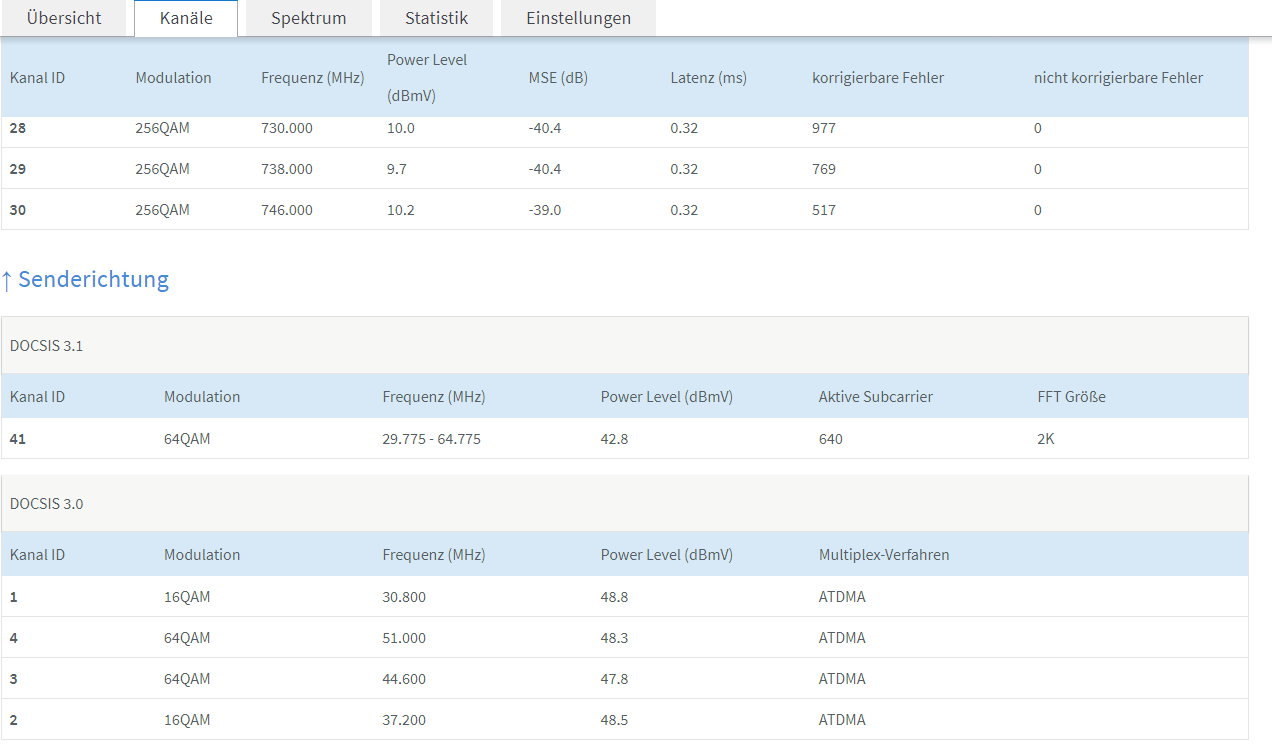Click frequency value 37.200
Image resolution: width=1272 pixels, height=745 pixels.
coord(404,720)
